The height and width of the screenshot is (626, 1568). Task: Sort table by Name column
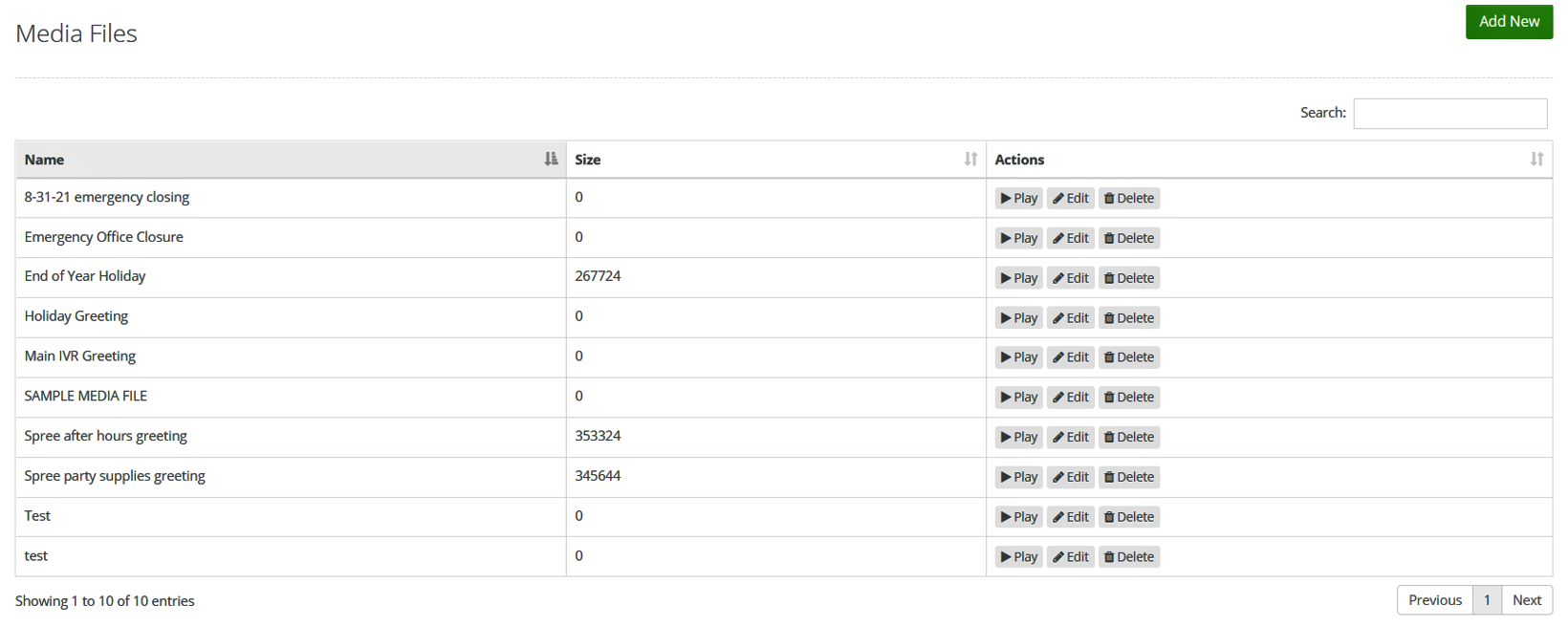tap(291, 160)
